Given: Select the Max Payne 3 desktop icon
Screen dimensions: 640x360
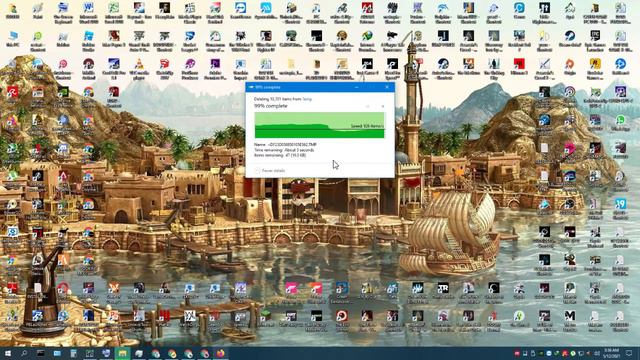Looking at the screenshot, I should pyautogui.click(x=113, y=40).
